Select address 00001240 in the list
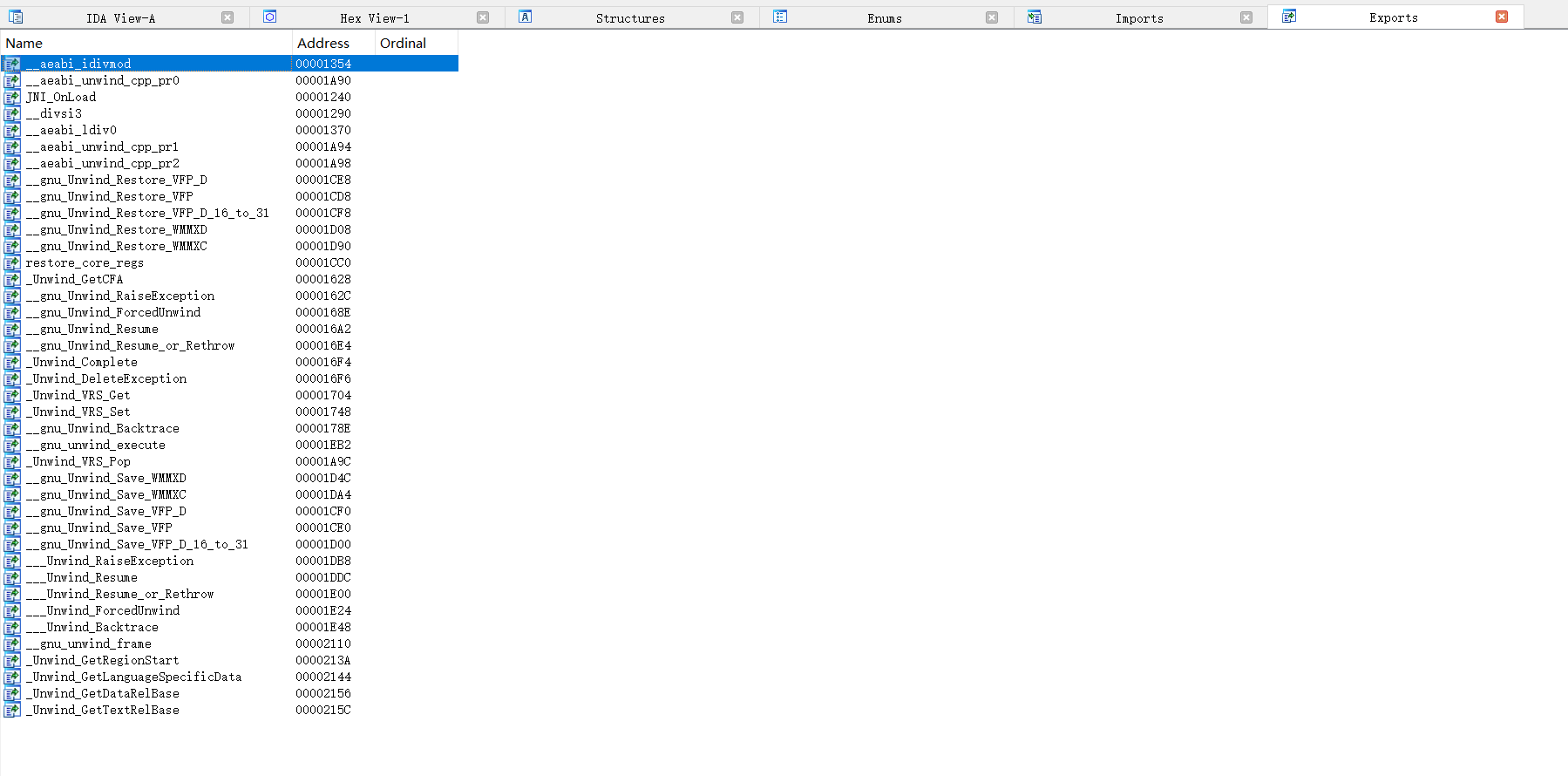Screen dimensions: 1568x776 (x=323, y=98)
